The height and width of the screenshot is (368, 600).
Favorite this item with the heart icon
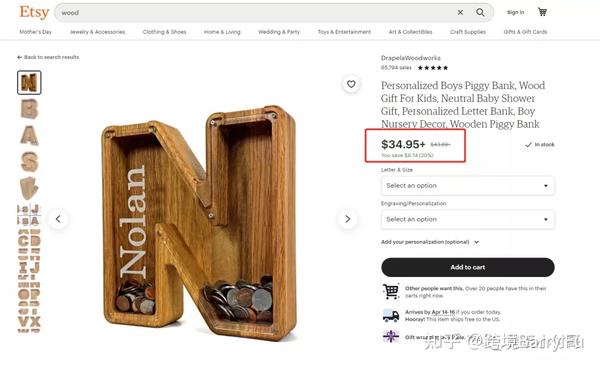(351, 84)
